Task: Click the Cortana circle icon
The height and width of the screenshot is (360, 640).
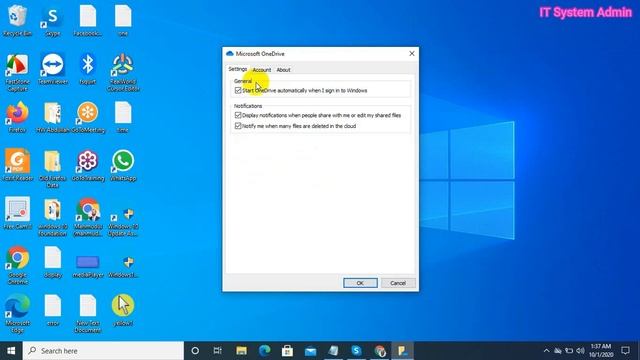Action: (x=195, y=351)
